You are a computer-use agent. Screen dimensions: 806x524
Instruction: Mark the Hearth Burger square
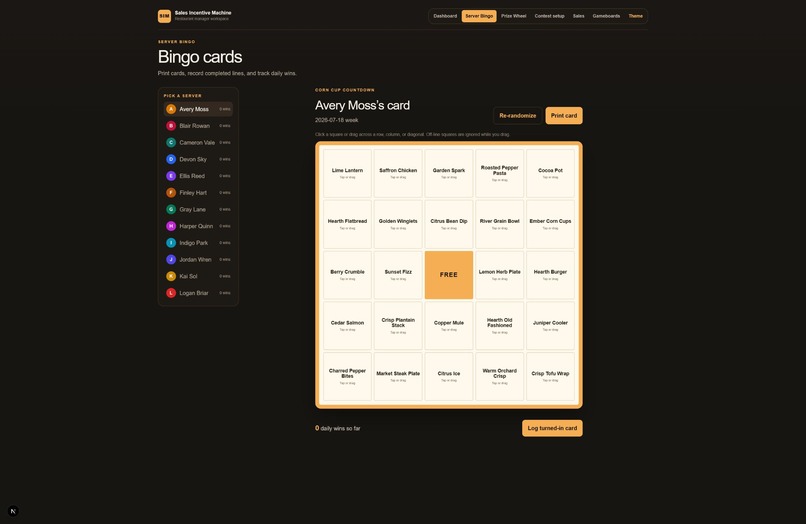click(x=551, y=275)
